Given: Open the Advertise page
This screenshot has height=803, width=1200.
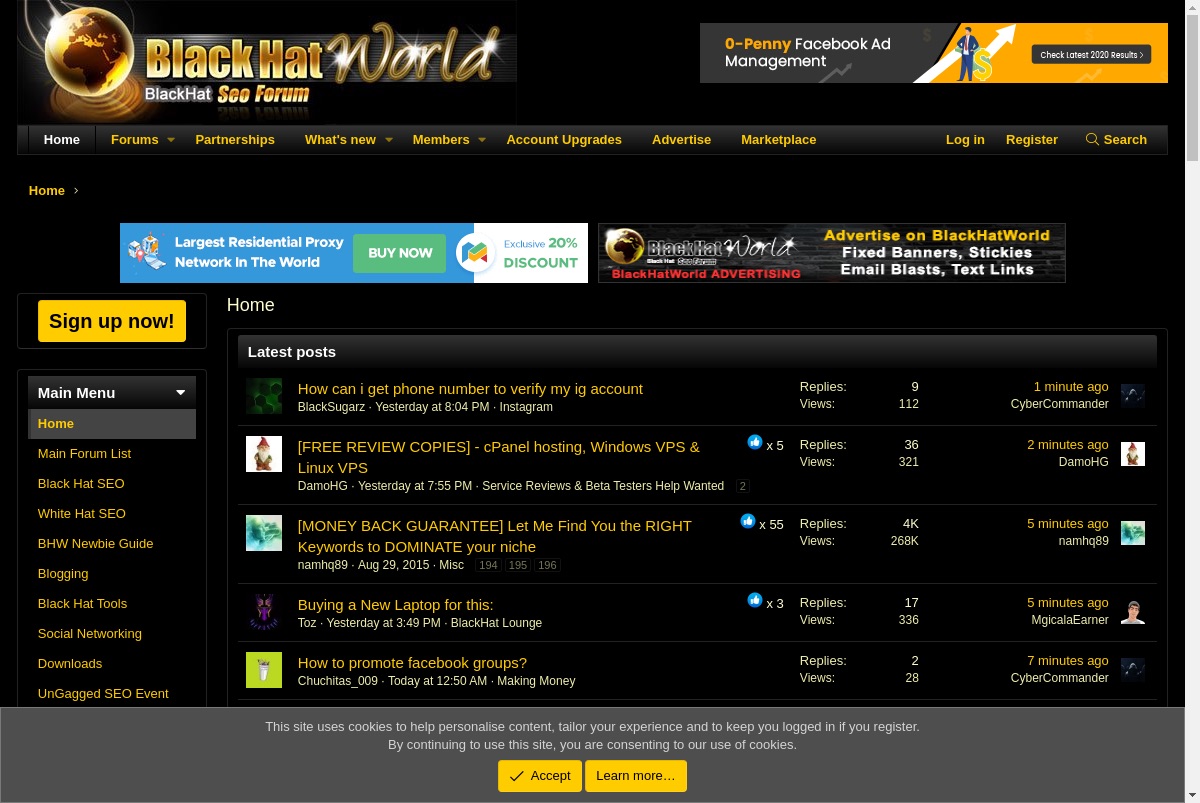Looking at the screenshot, I should coord(682,140).
